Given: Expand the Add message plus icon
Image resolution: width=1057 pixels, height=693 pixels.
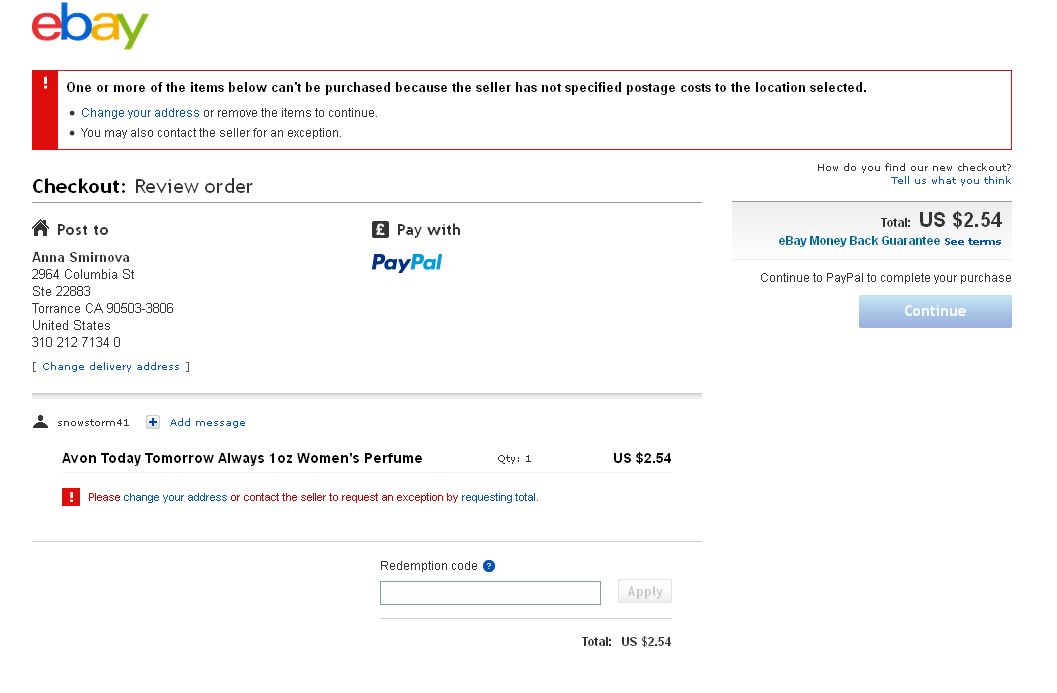Looking at the screenshot, I should click(x=153, y=422).
